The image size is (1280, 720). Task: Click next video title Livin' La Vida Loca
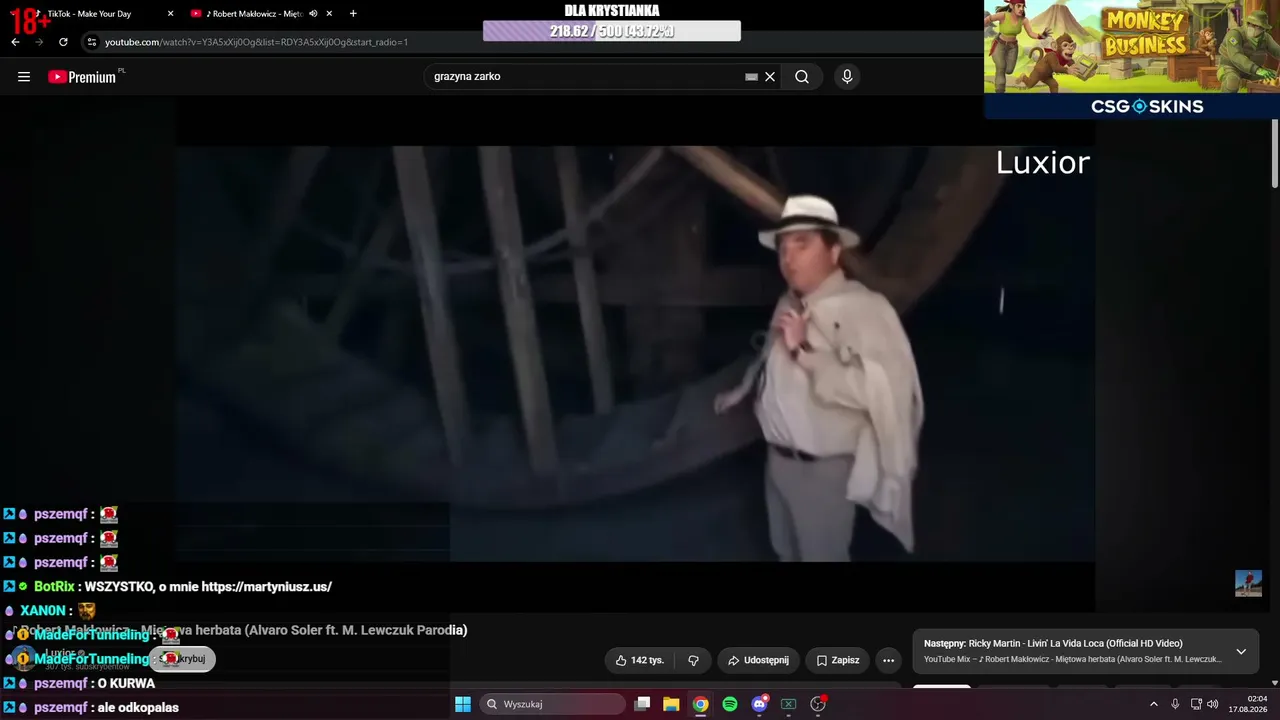tap(1076, 643)
